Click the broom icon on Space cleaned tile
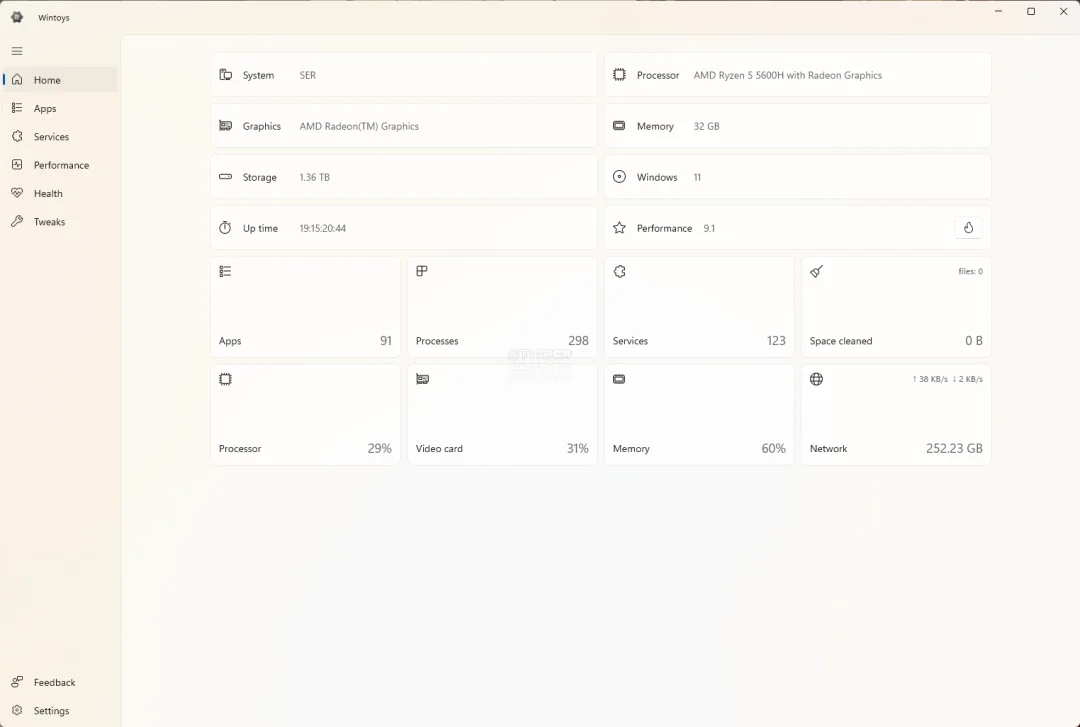 click(816, 272)
